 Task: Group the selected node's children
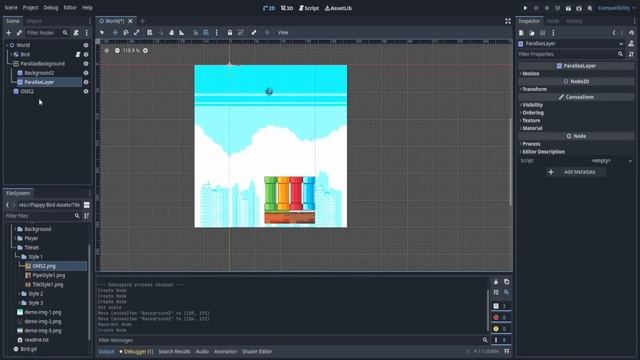pyautogui.click(x=241, y=33)
